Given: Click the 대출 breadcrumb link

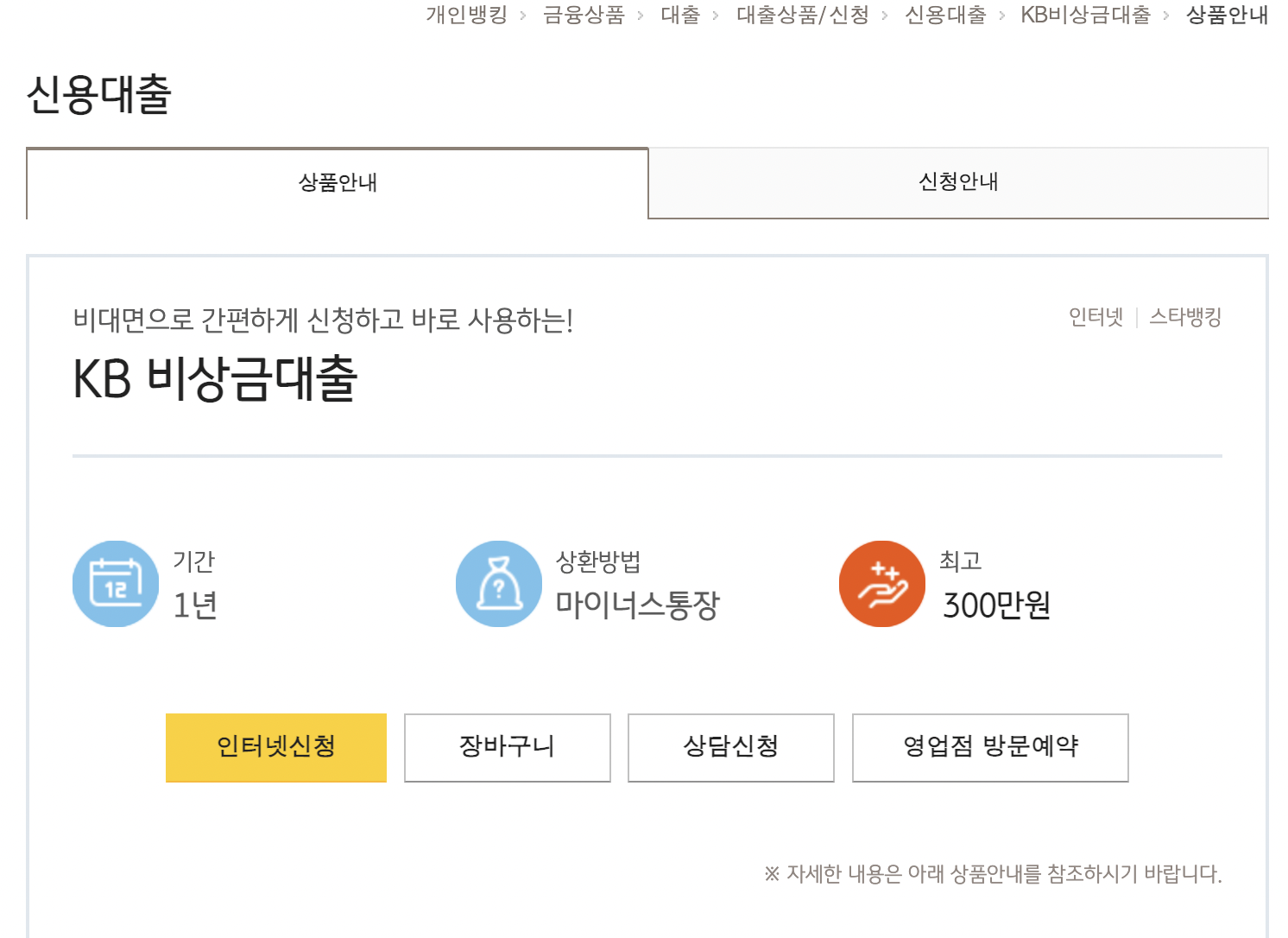Looking at the screenshot, I should point(680,15).
